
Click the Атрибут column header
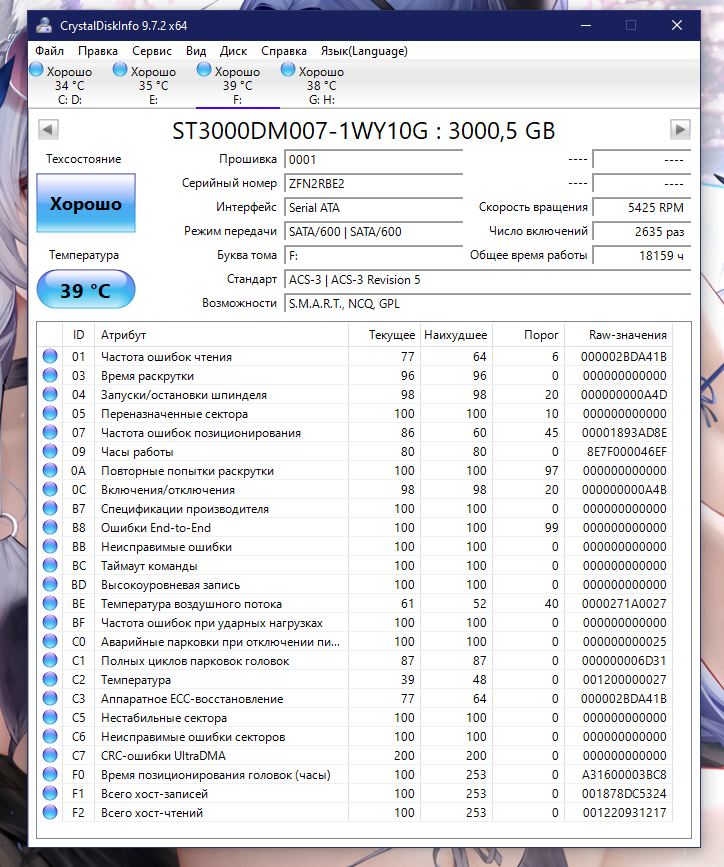tap(221, 335)
